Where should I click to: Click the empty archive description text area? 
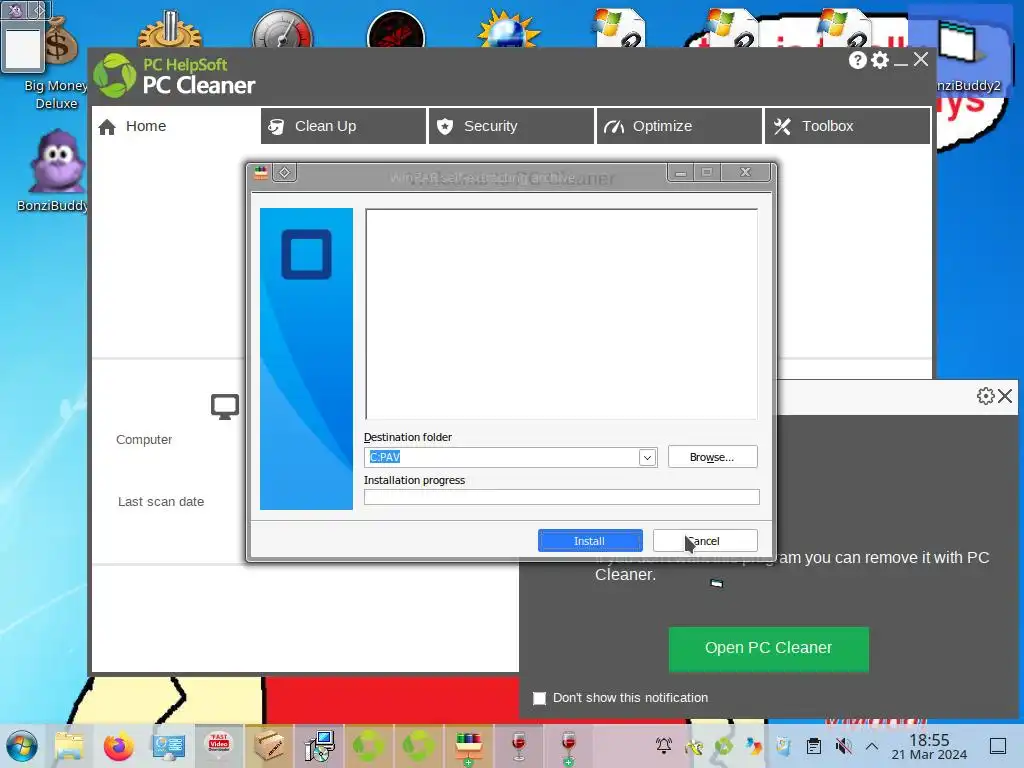pos(562,314)
